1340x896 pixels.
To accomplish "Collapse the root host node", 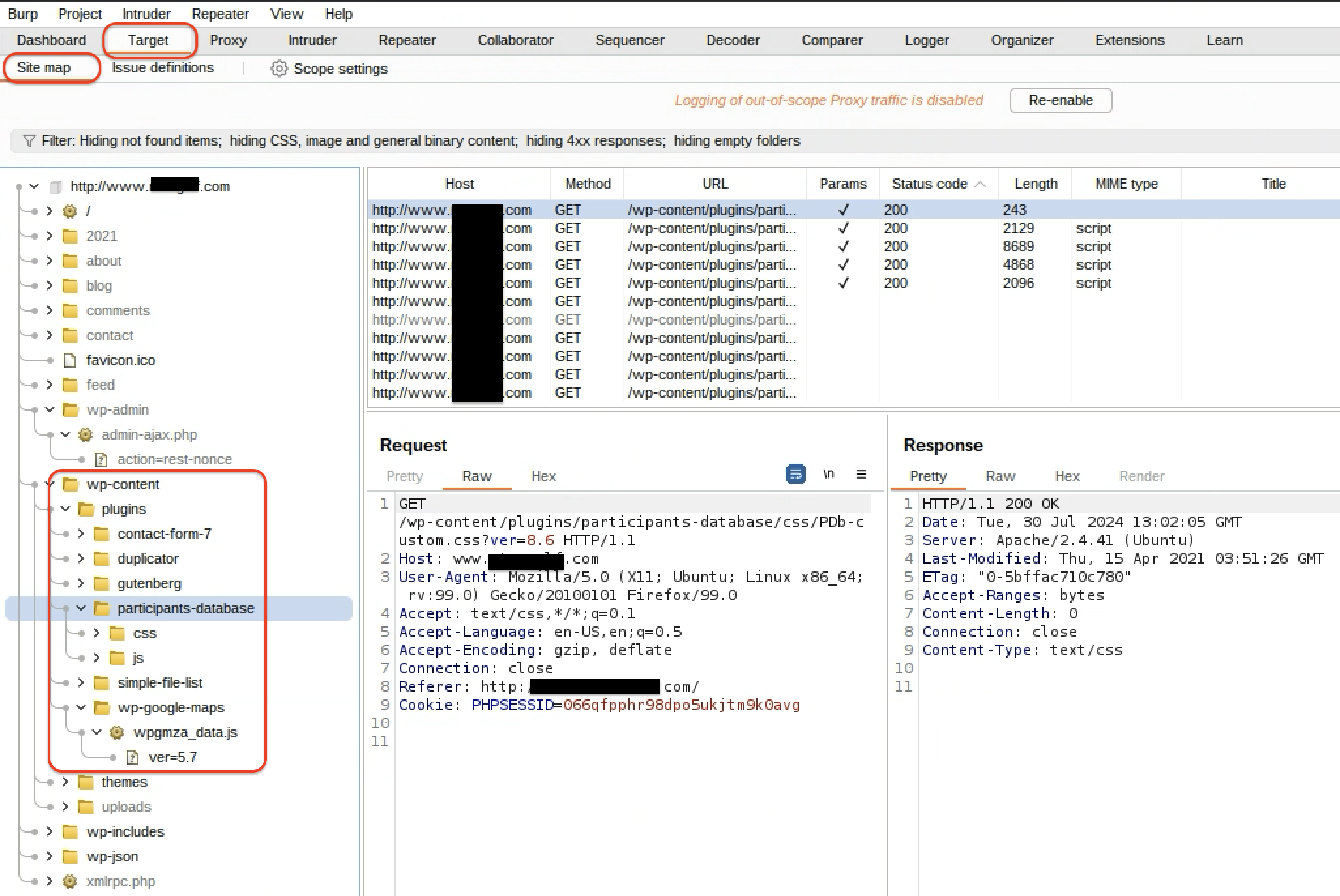I will point(35,186).
